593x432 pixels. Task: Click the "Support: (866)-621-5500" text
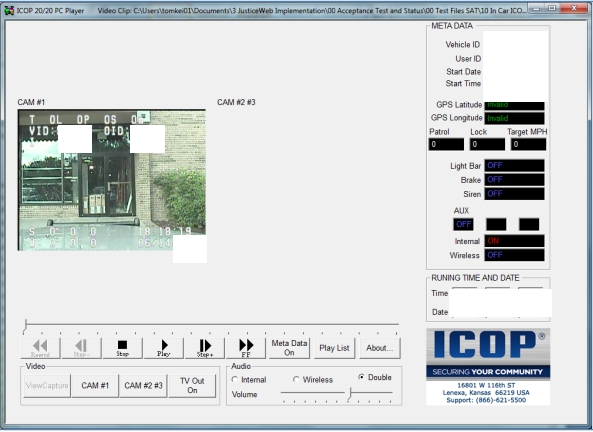[x=486, y=400]
